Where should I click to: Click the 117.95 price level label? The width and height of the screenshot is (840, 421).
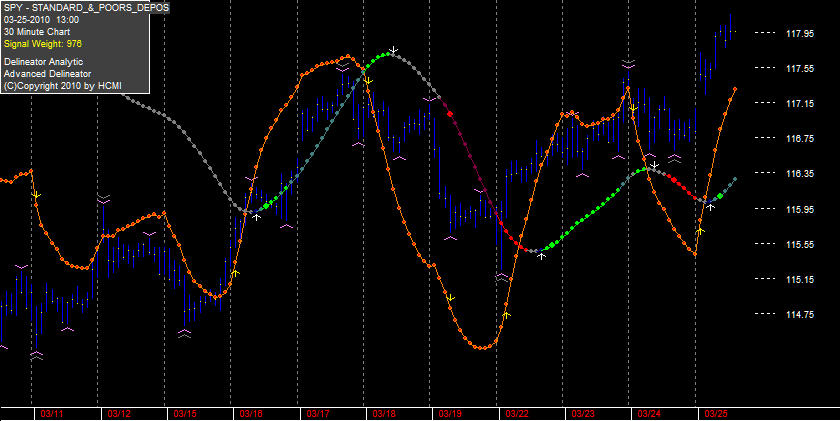pos(800,33)
